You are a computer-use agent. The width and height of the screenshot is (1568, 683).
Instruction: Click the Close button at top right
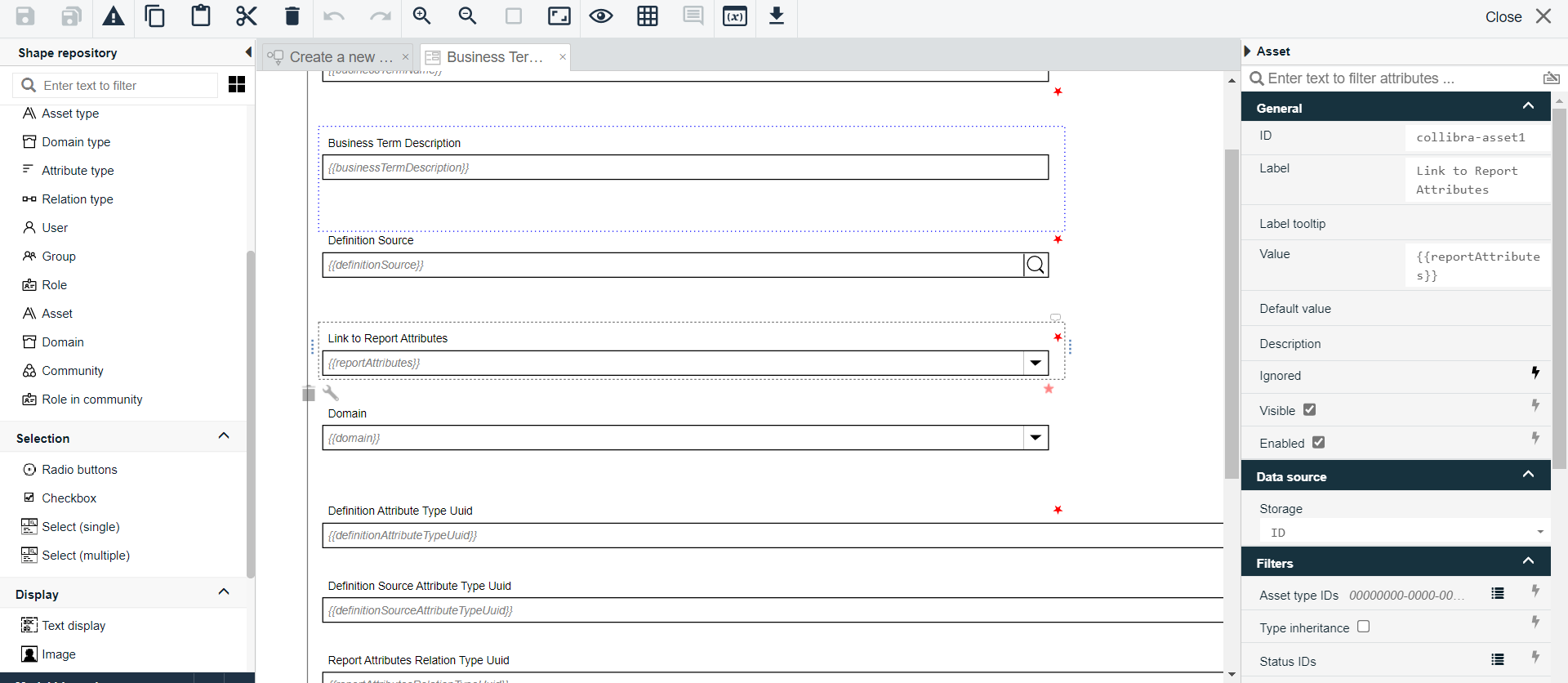coord(1518,16)
